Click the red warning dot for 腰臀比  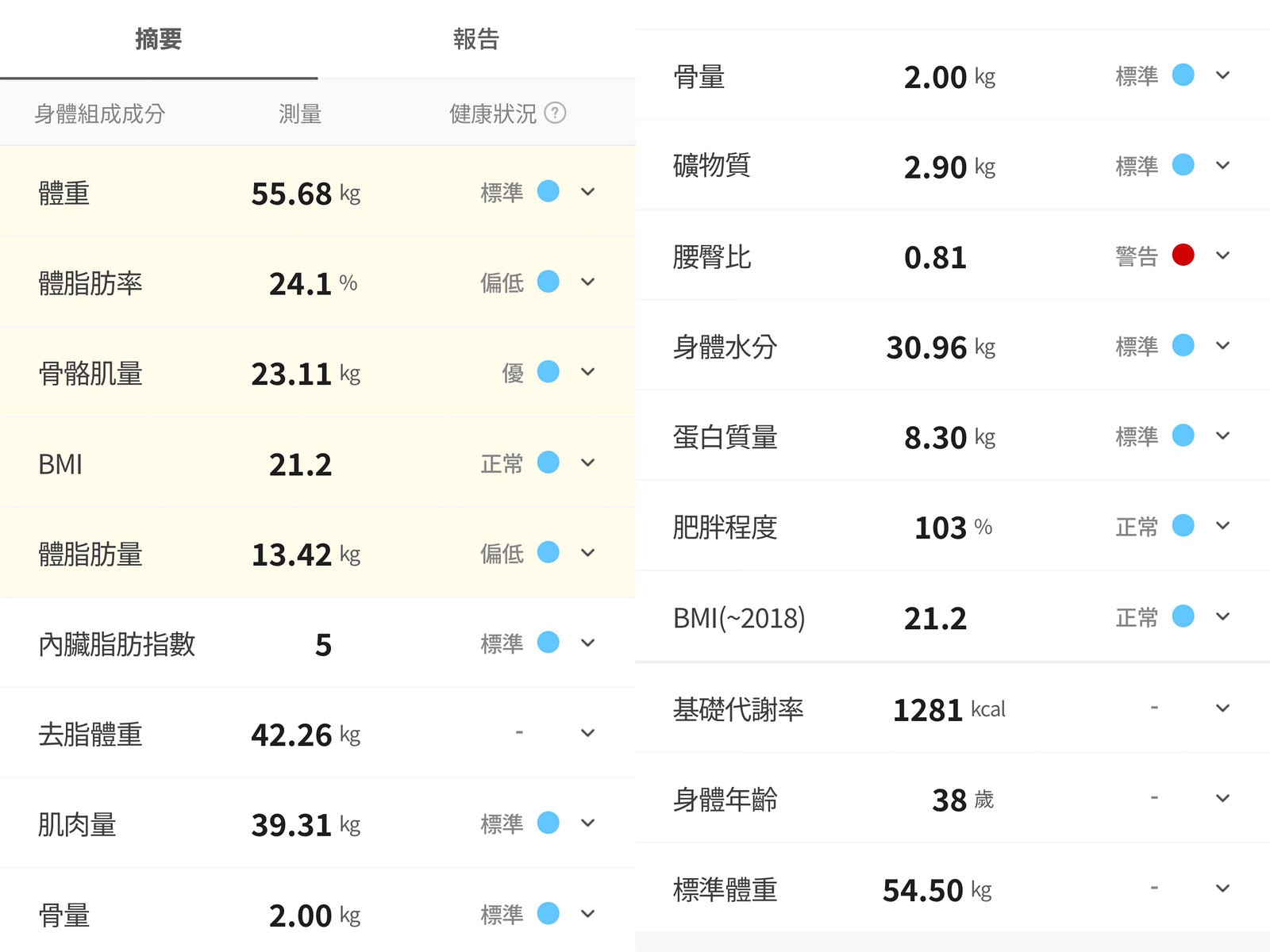pos(1183,255)
